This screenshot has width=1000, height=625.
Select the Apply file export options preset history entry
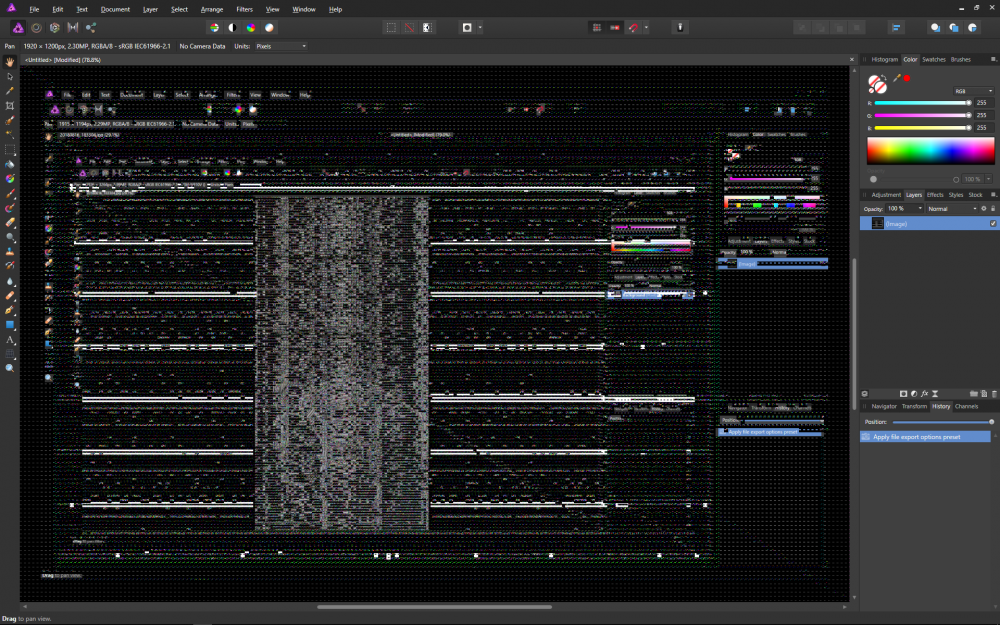click(x=922, y=436)
